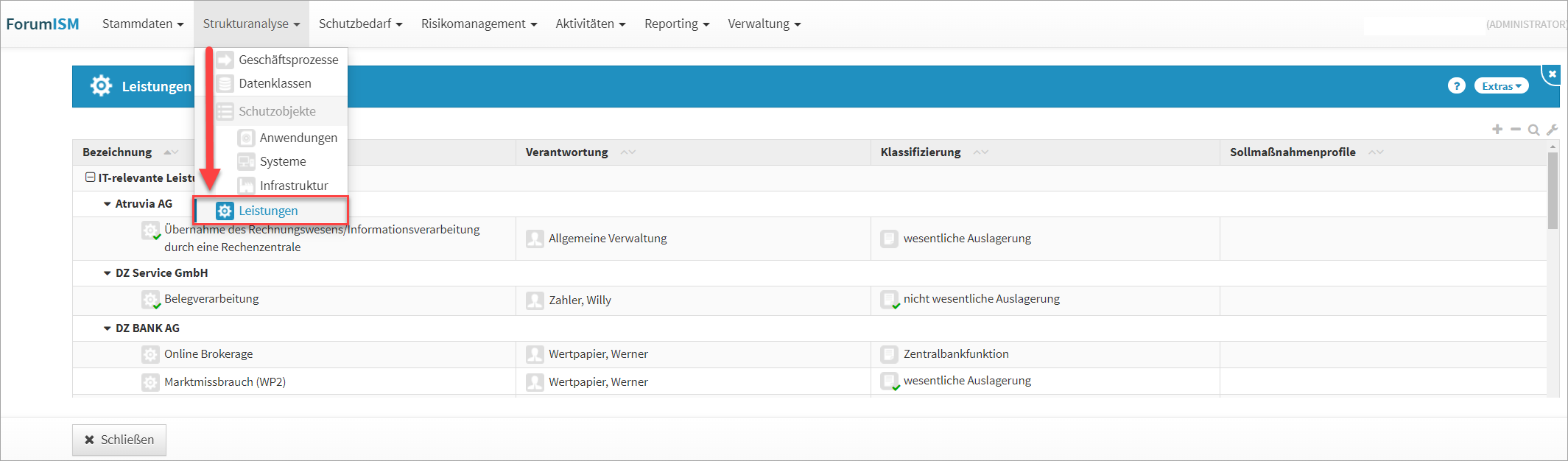Collapse the DZ Service GmbH group
Image resolution: width=1568 pixels, height=461 pixels.
pyautogui.click(x=108, y=273)
